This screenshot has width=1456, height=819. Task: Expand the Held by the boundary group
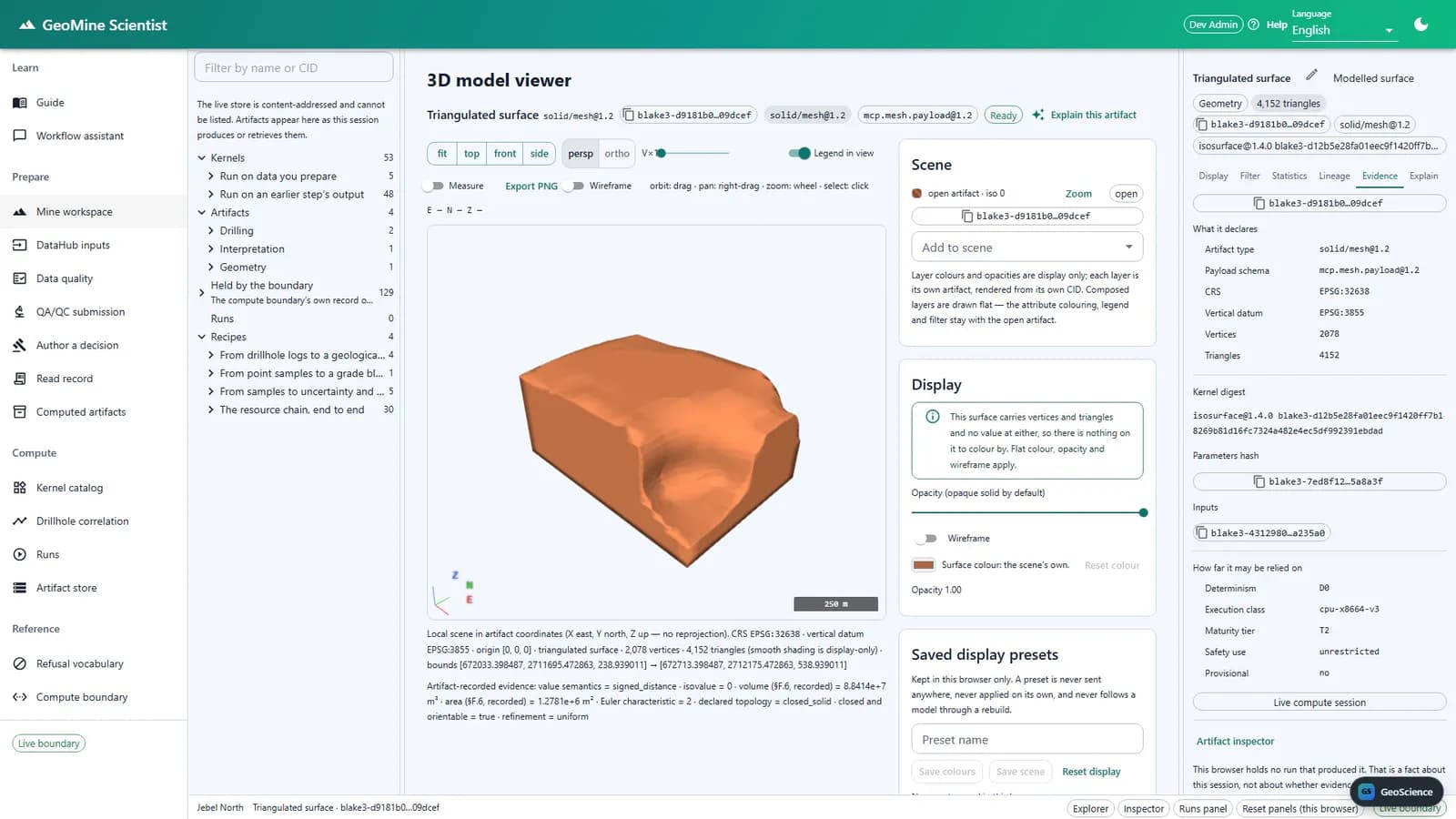[x=202, y=292]
